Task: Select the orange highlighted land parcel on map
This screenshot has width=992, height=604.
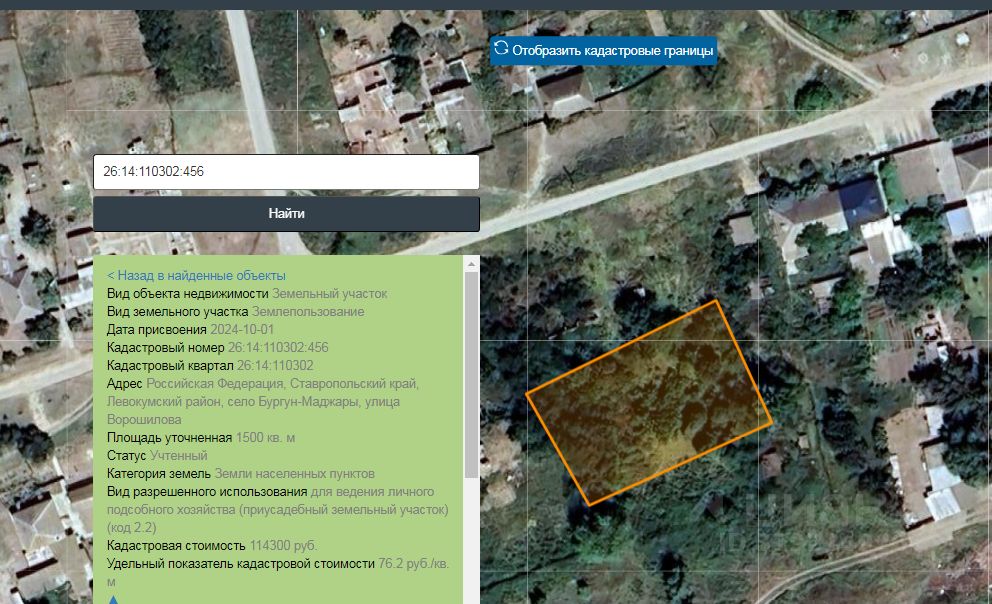Action: (649, 402)
